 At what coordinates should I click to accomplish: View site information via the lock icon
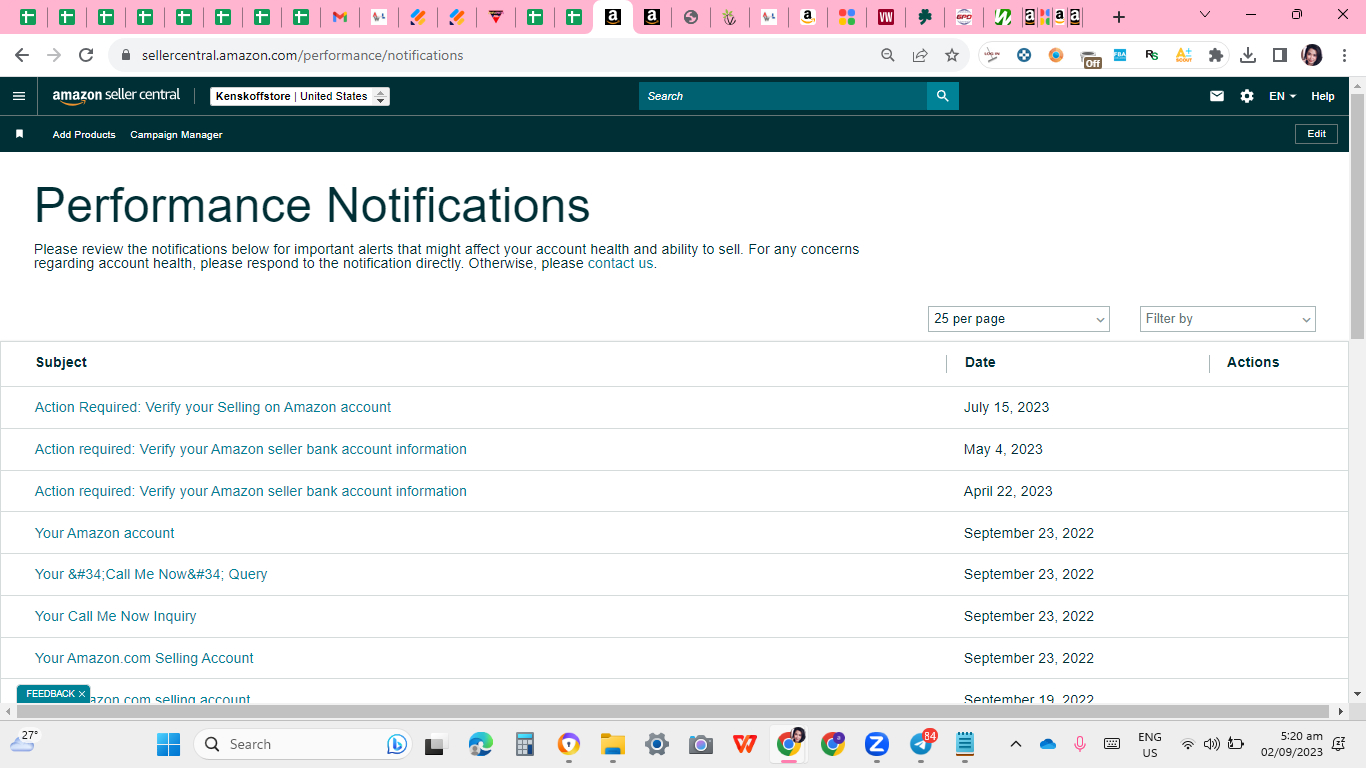tap(126, 55)
